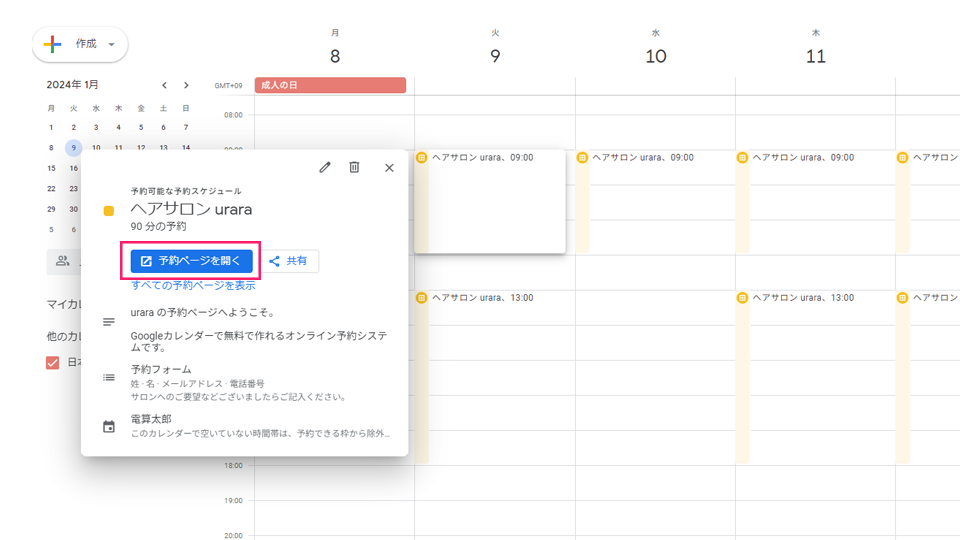Click the Wednesday 10 date header
Viewport: 960px width, 540px height.
tap(656, 56)
